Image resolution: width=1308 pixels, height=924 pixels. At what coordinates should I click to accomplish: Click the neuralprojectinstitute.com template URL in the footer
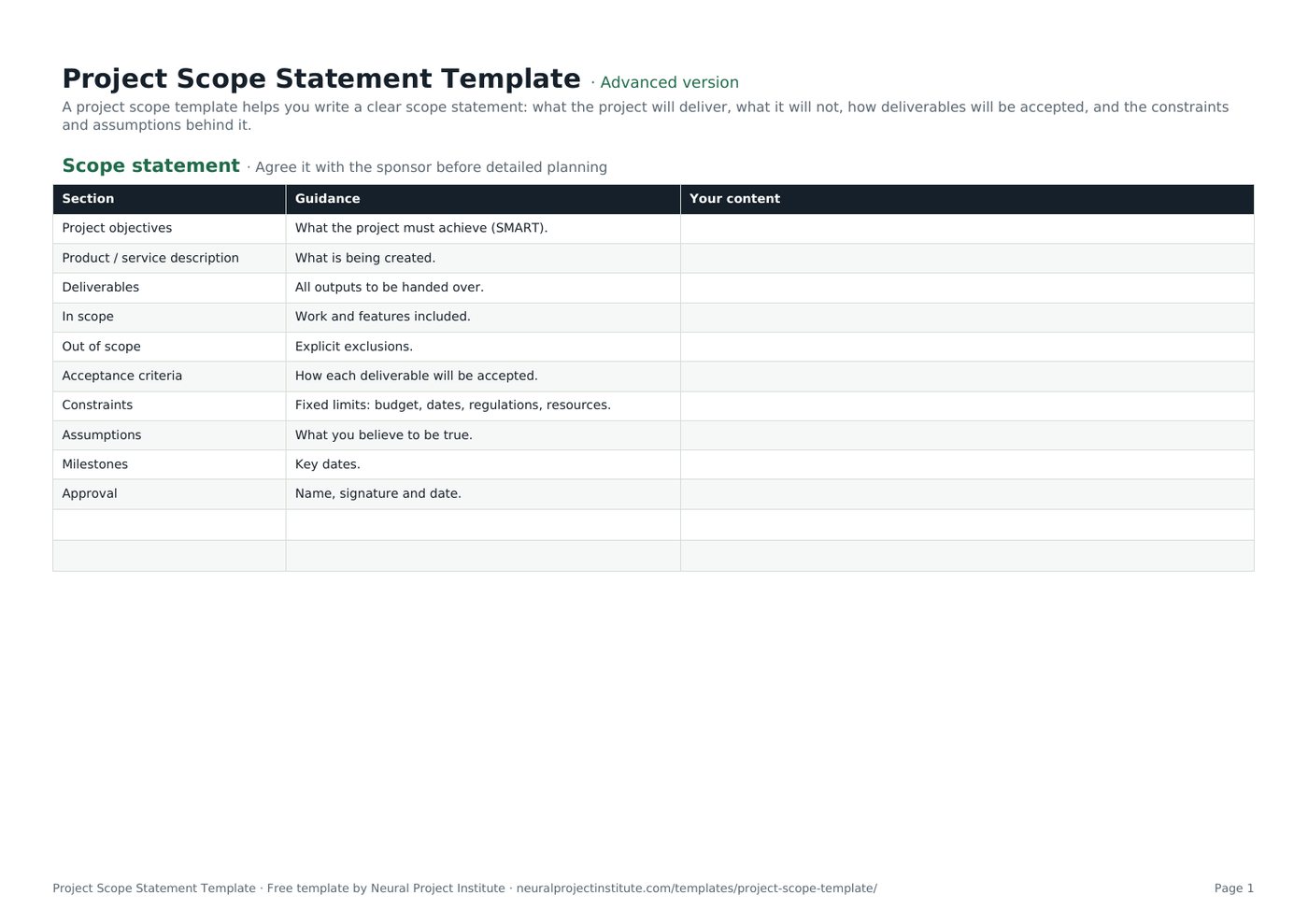(696, 888)
